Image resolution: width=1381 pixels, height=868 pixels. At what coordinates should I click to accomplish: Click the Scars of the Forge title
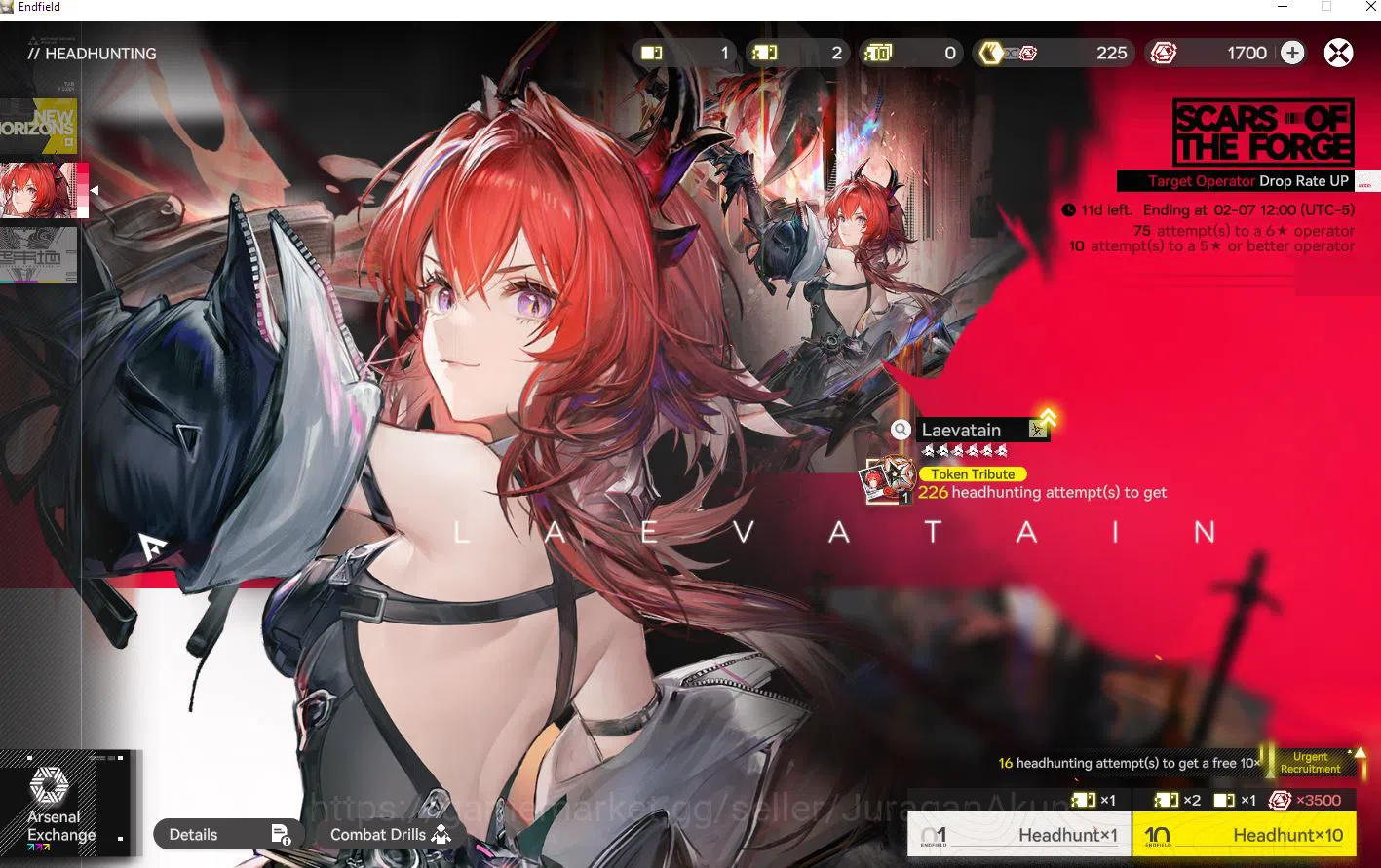tap(1263, 132)
